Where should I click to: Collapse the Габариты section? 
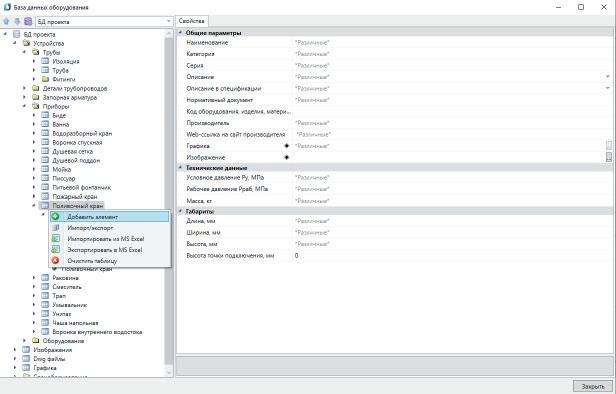click(181, 211)
